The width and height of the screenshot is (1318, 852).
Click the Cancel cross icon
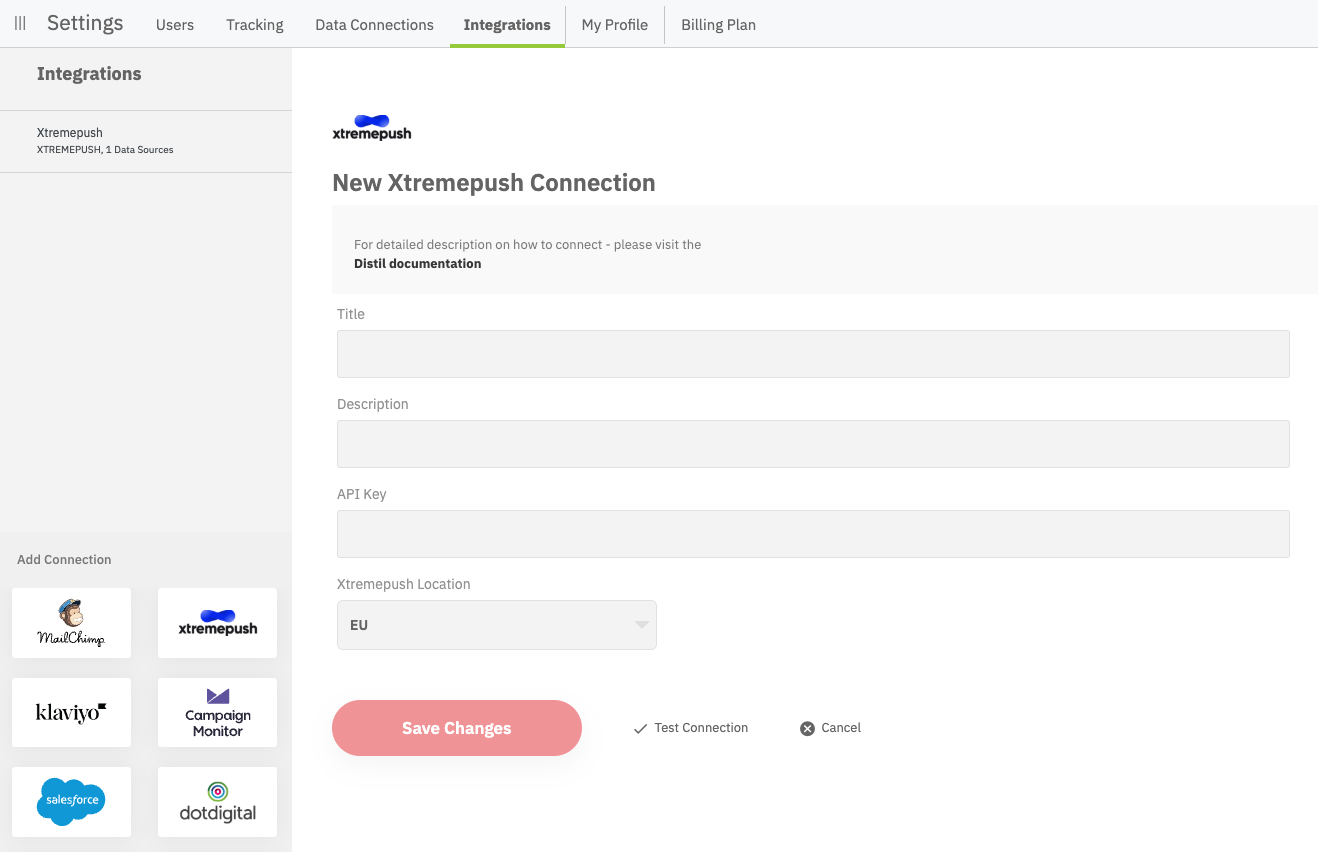click(807, 729)
